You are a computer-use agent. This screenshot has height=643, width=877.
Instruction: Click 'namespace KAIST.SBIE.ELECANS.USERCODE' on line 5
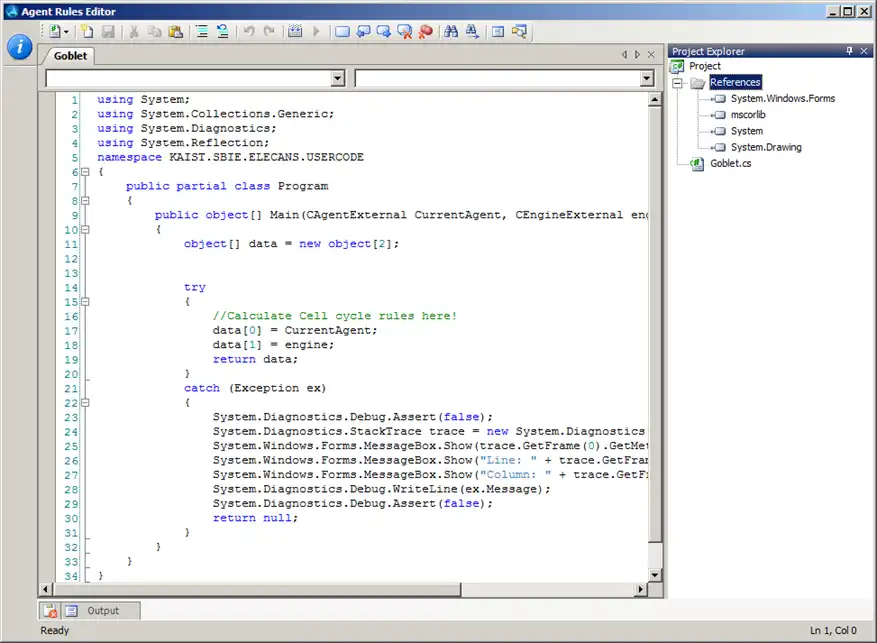230,157
